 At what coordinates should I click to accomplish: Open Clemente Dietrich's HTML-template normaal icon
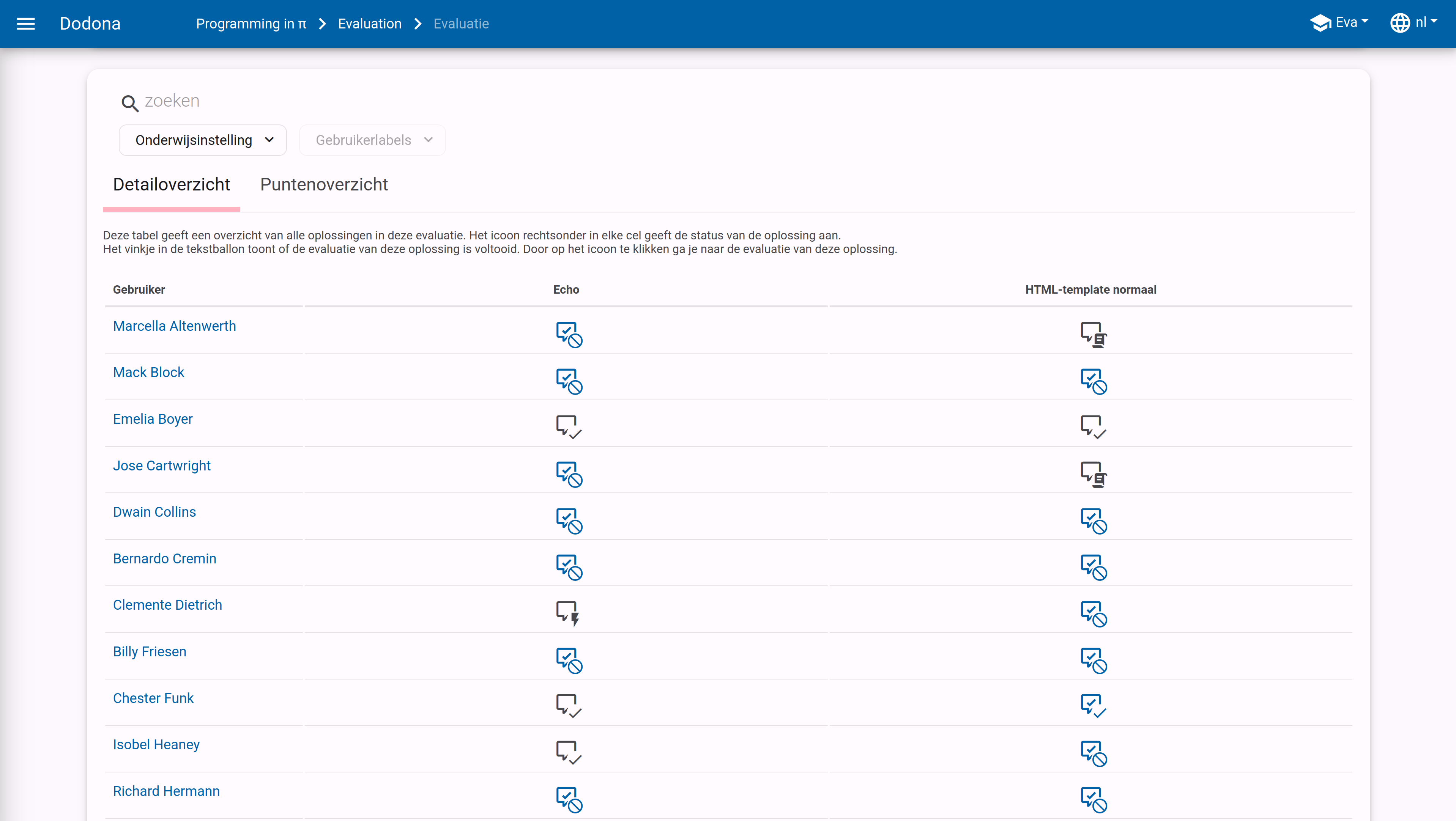click(x=1093, y=613)
